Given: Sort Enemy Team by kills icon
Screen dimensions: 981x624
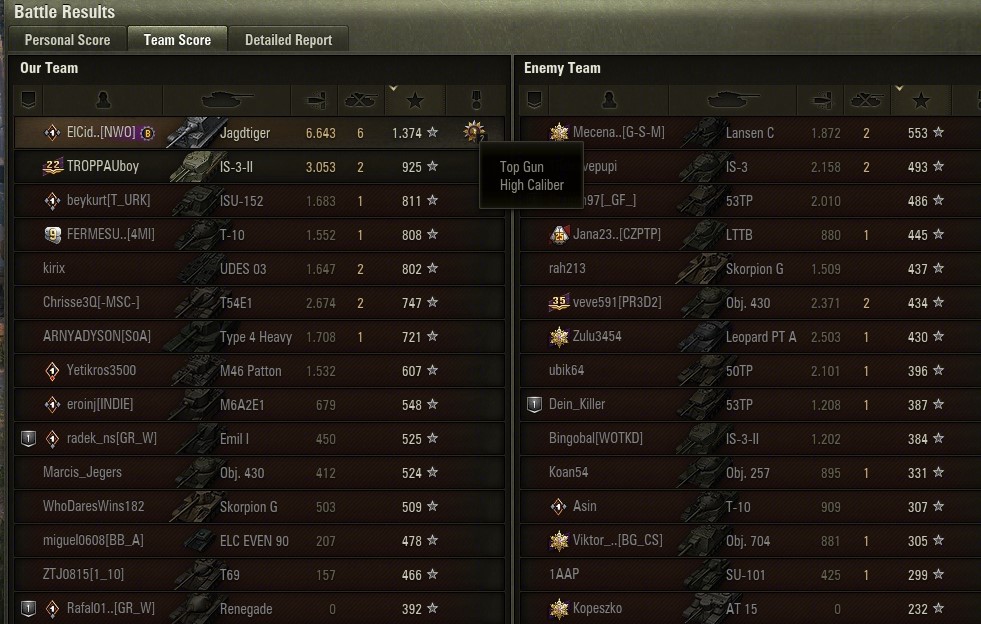Looking at the screenshot, I should tap(867, 100).
